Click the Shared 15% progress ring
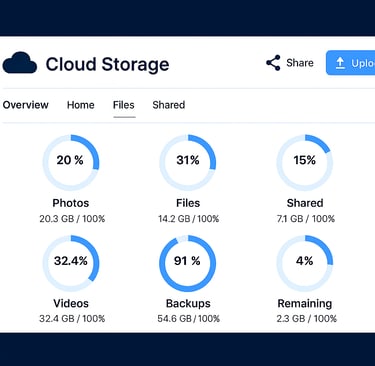375x366 pixels. click(x=305, y=162)
